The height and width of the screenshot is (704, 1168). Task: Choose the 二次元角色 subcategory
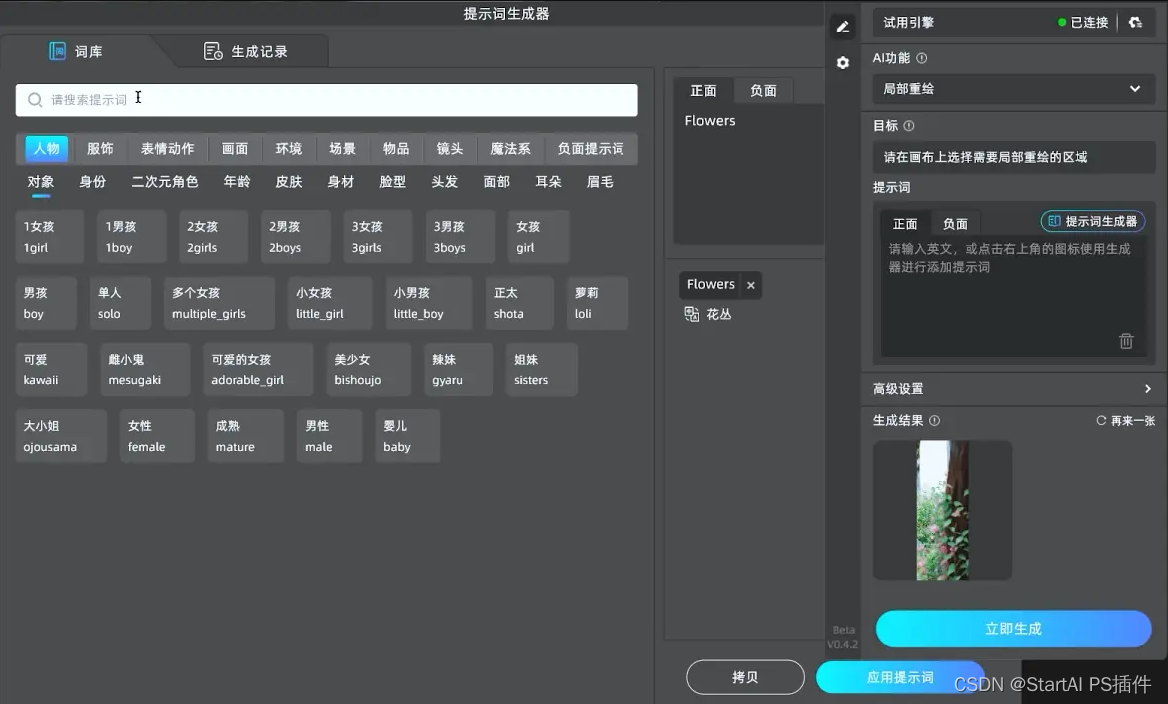[x=165, y=182]
